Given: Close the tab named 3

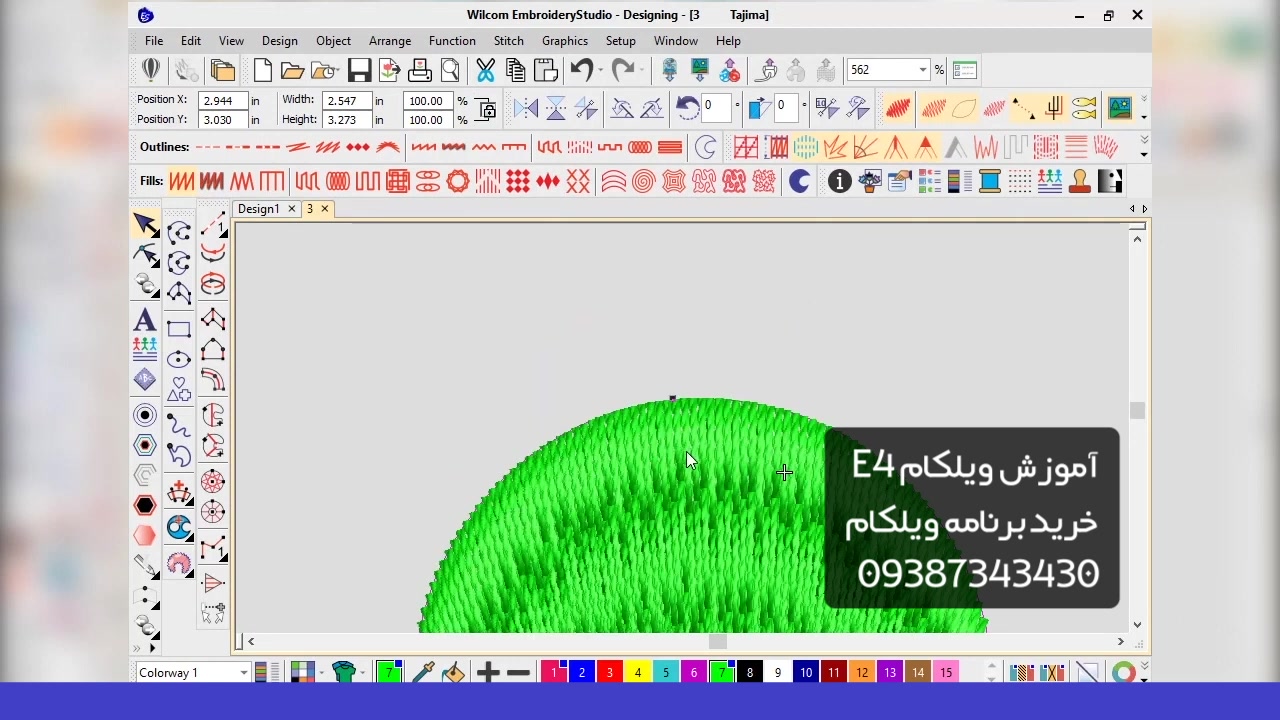Looking at the screenshot, I should pyautogui.click(x=325, y=209).
